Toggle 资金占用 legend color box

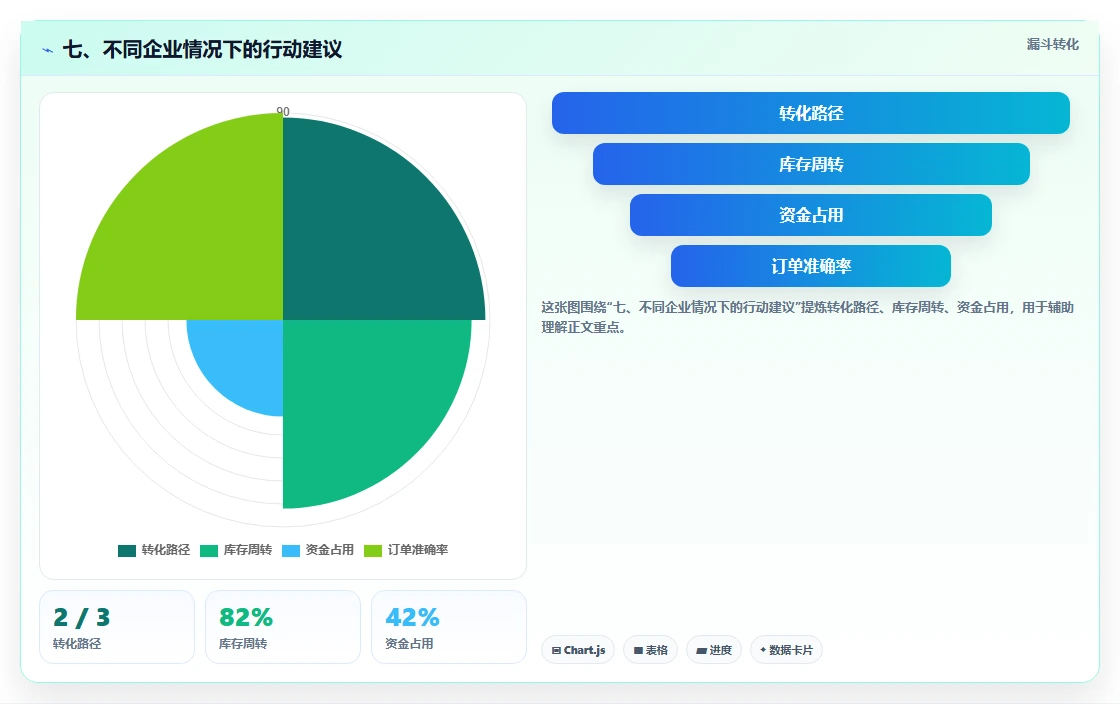[x=291, y=550]
